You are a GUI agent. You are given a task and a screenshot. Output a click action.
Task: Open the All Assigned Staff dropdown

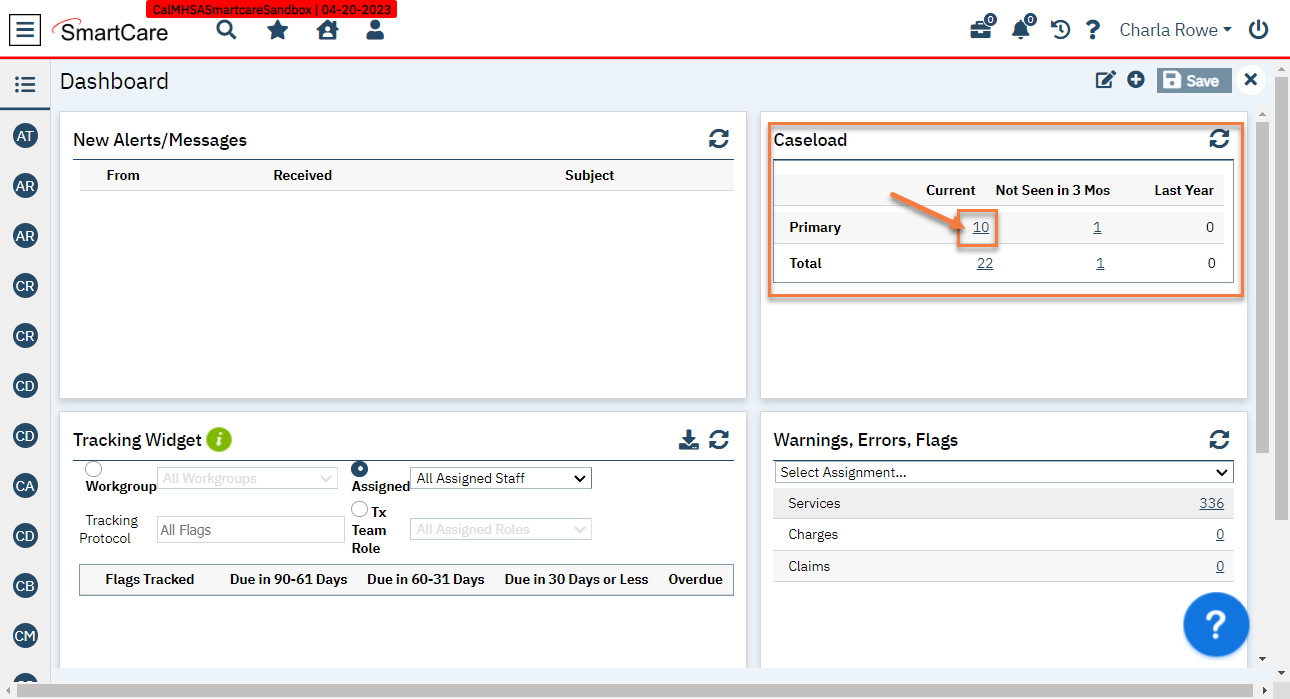click(x=500, y=478)
